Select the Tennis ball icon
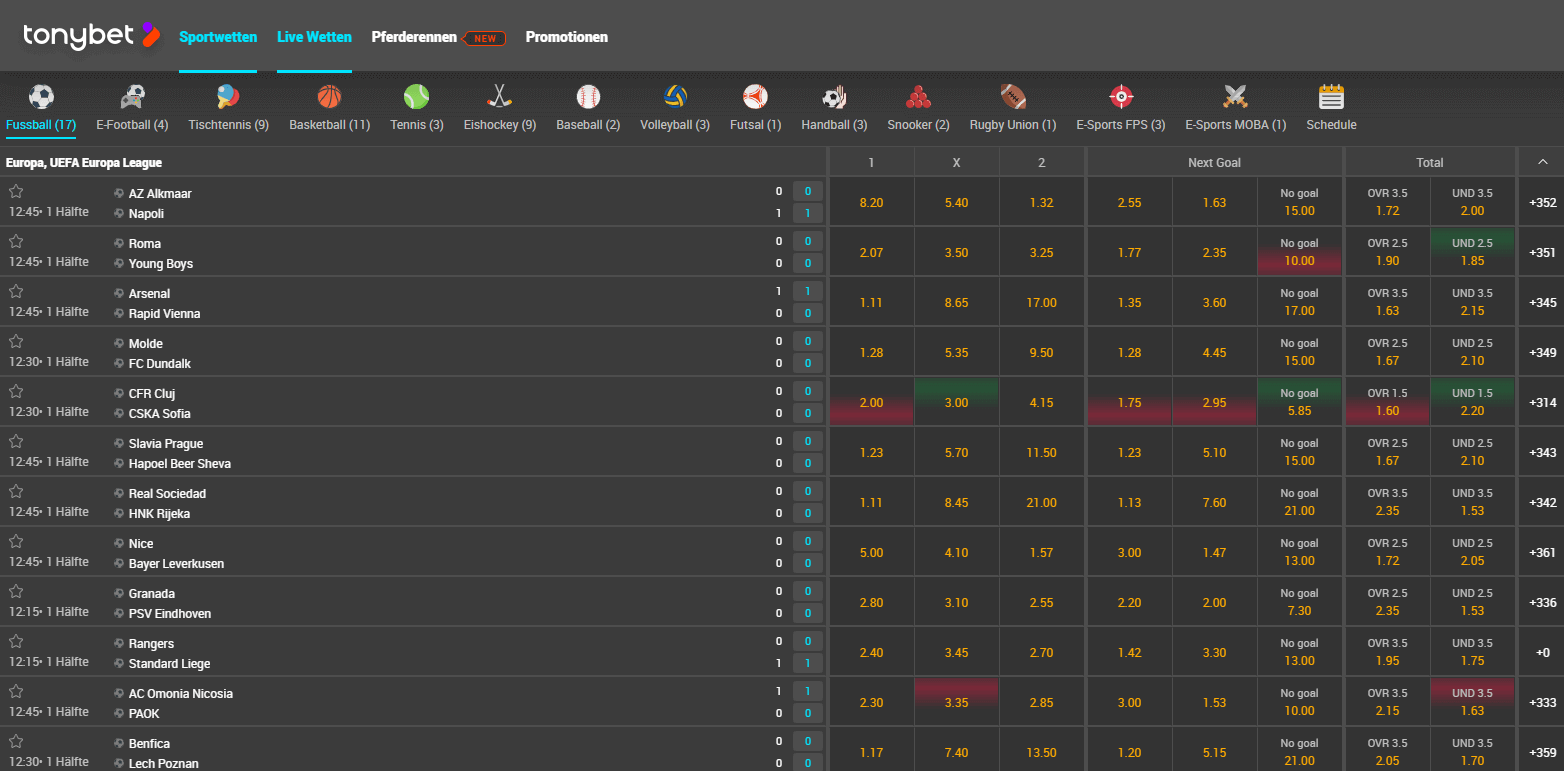The image size is (1564, 771). (417, 97)
